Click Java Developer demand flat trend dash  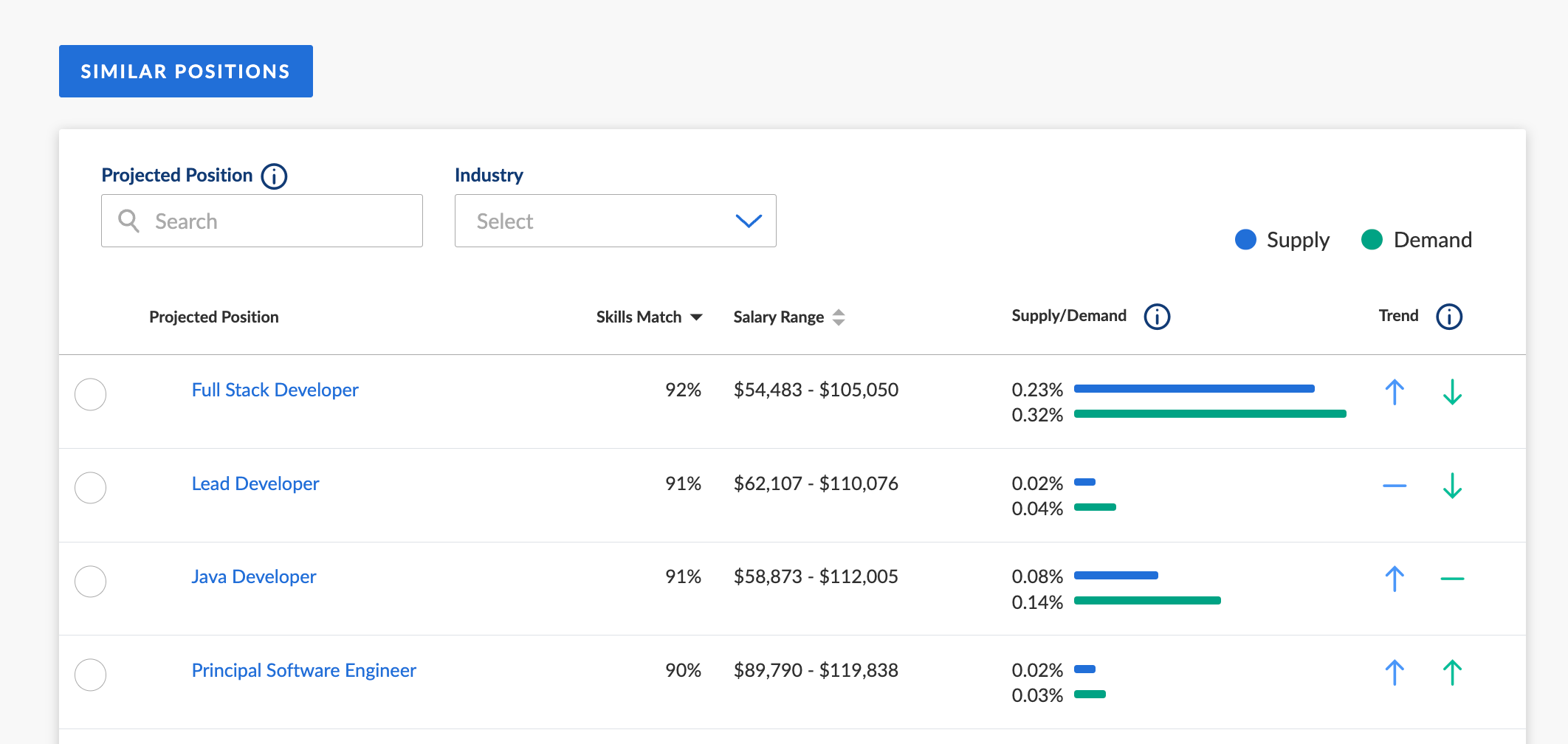1452,579
